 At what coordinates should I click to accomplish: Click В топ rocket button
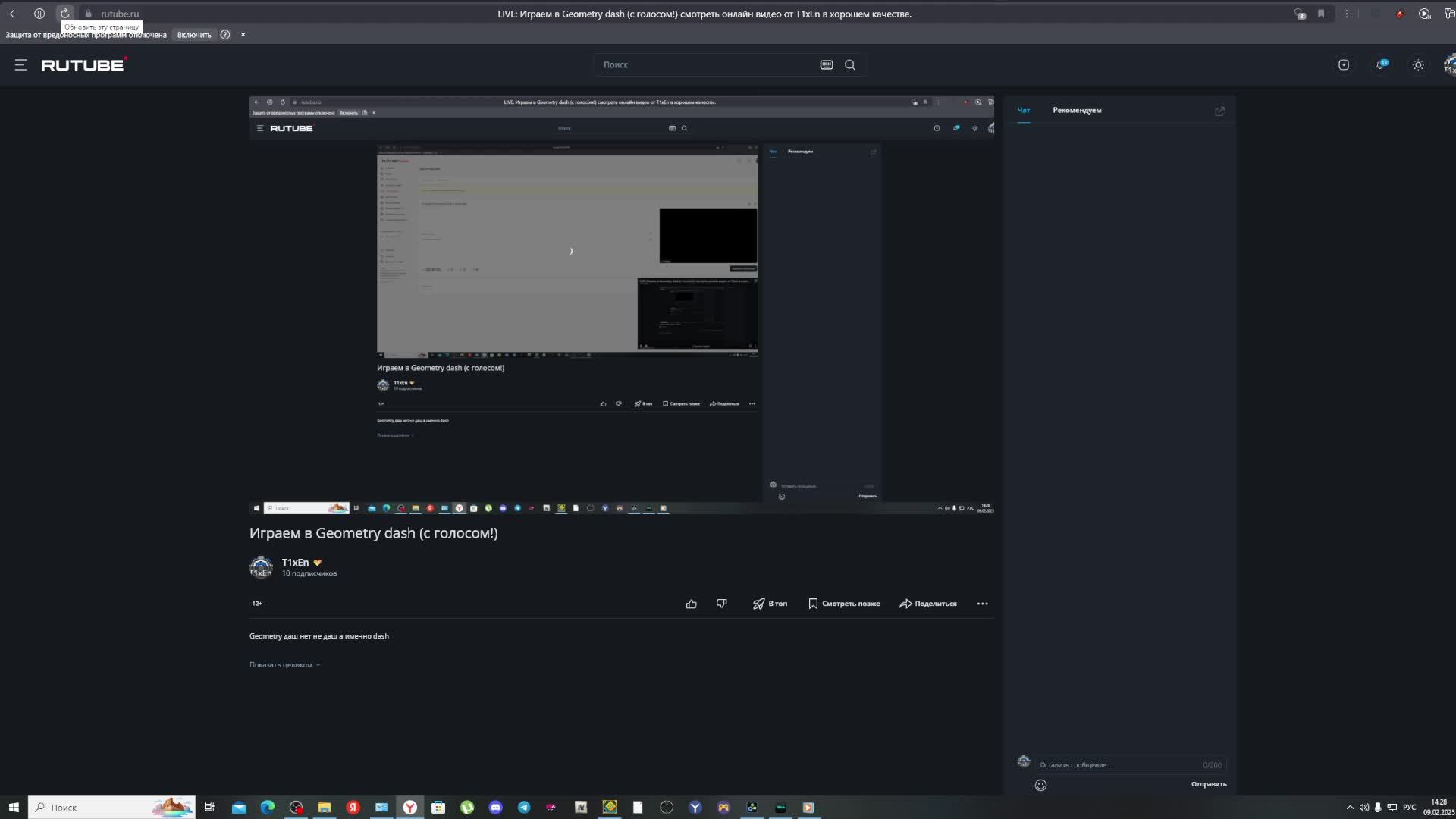click(770, 604)
